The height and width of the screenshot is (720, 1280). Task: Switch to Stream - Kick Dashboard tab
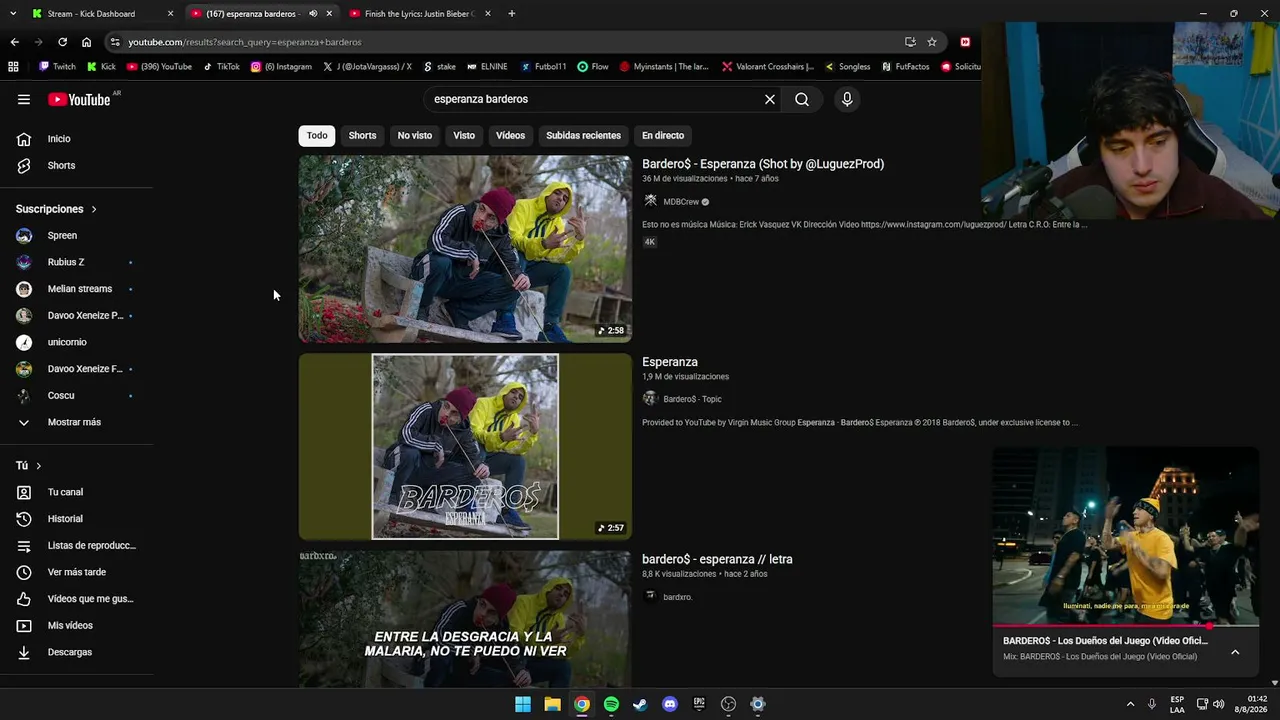click(x=101, y=14)
